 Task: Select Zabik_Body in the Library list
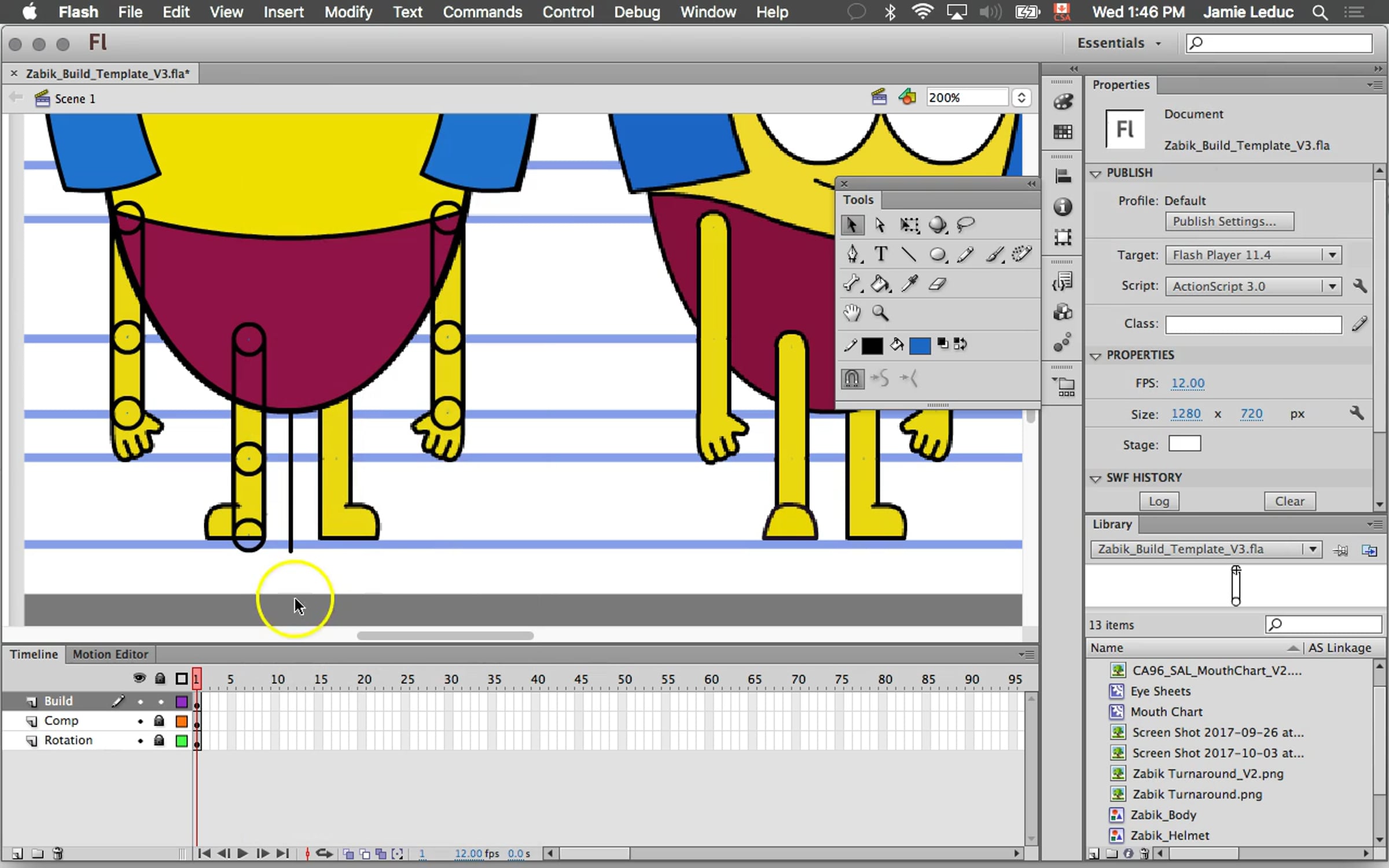tap(1163, 815)
